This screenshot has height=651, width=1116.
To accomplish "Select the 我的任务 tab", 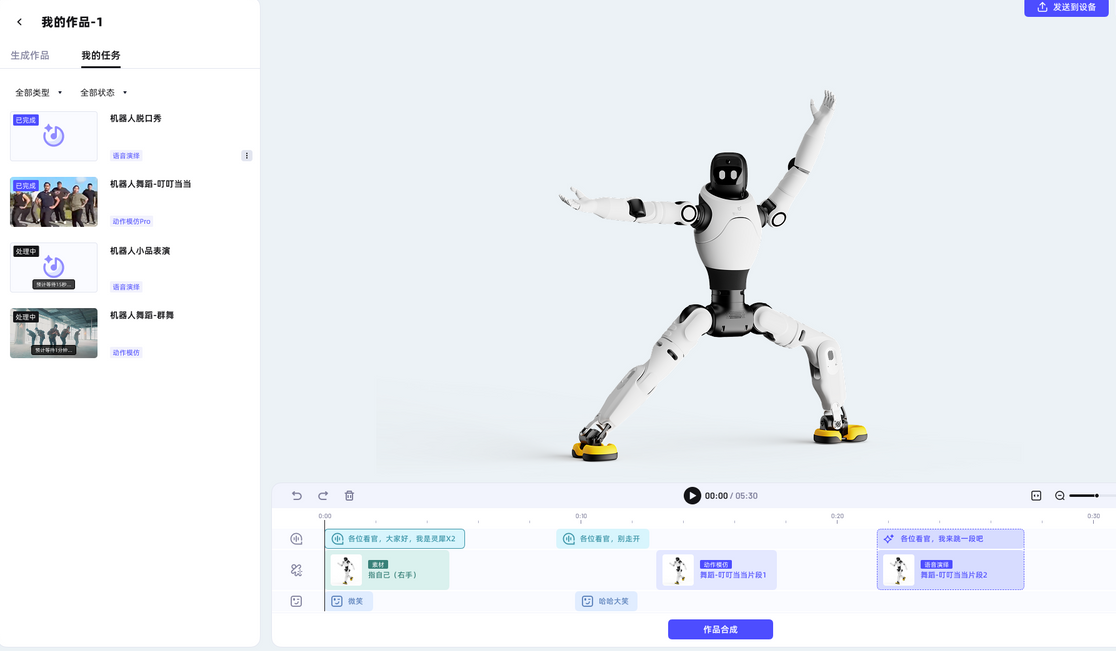I will (101, 55).
